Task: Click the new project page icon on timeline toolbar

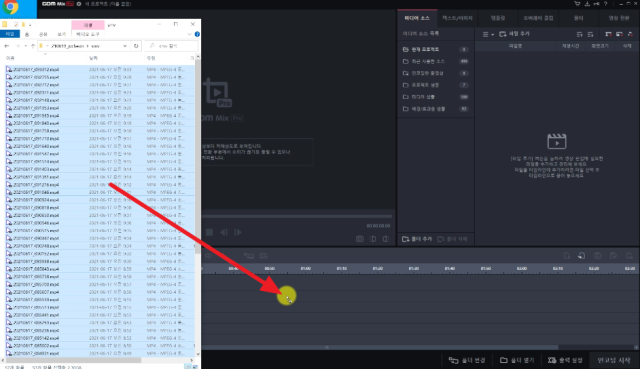Action: coord(567,256)
